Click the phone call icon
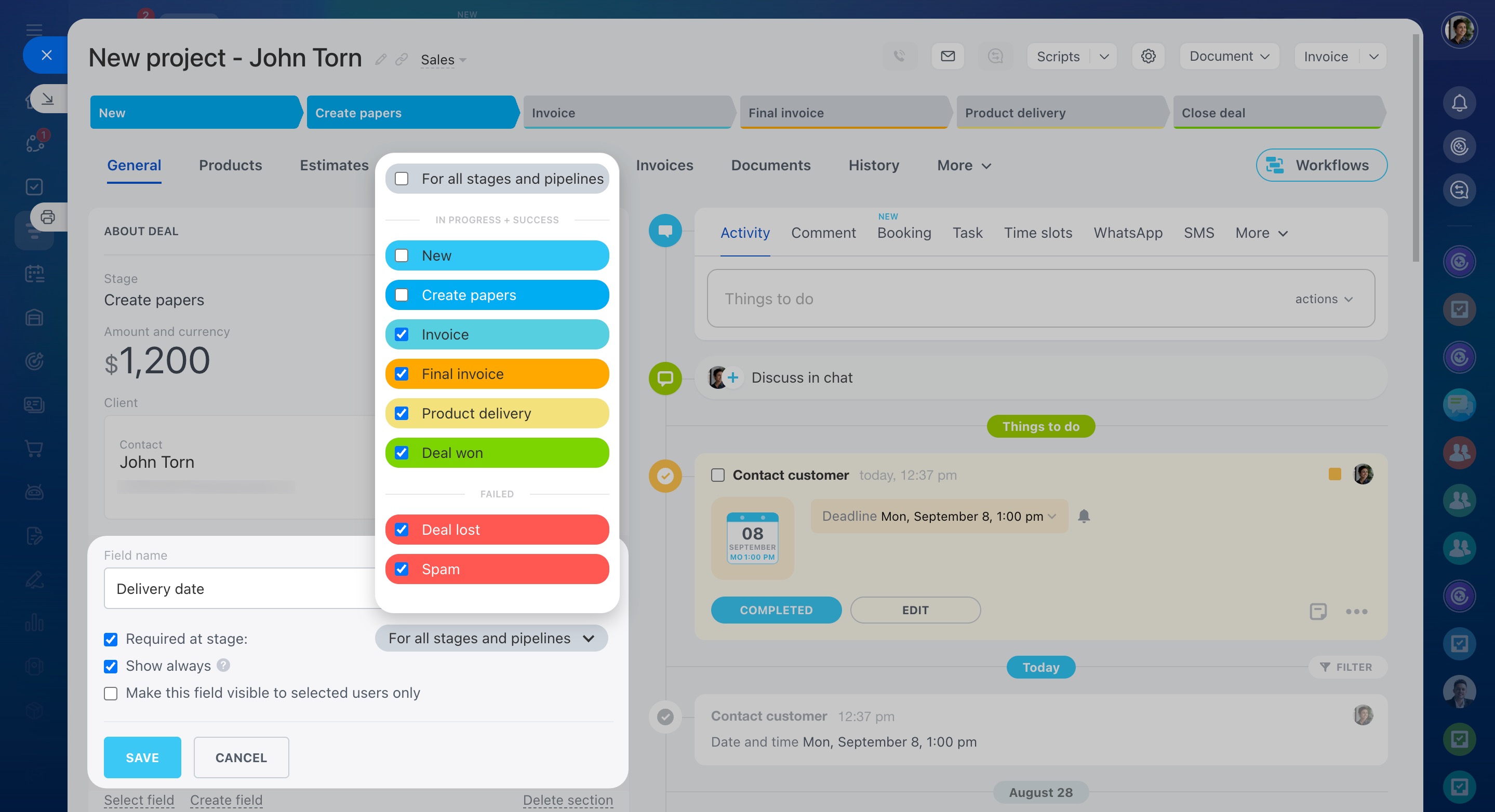 click(899, 56)
